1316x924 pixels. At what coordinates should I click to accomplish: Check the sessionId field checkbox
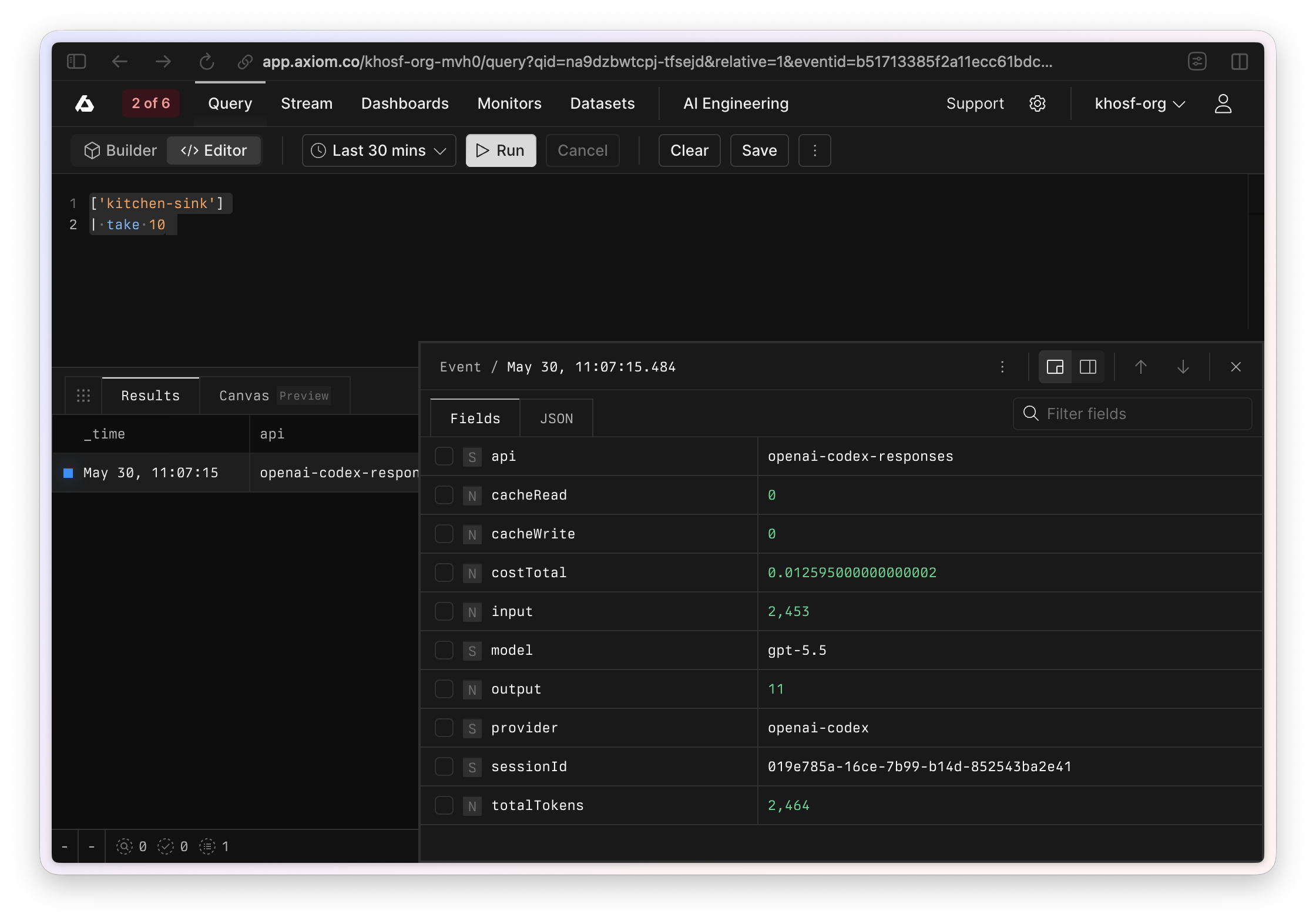(x=444, y=766)
